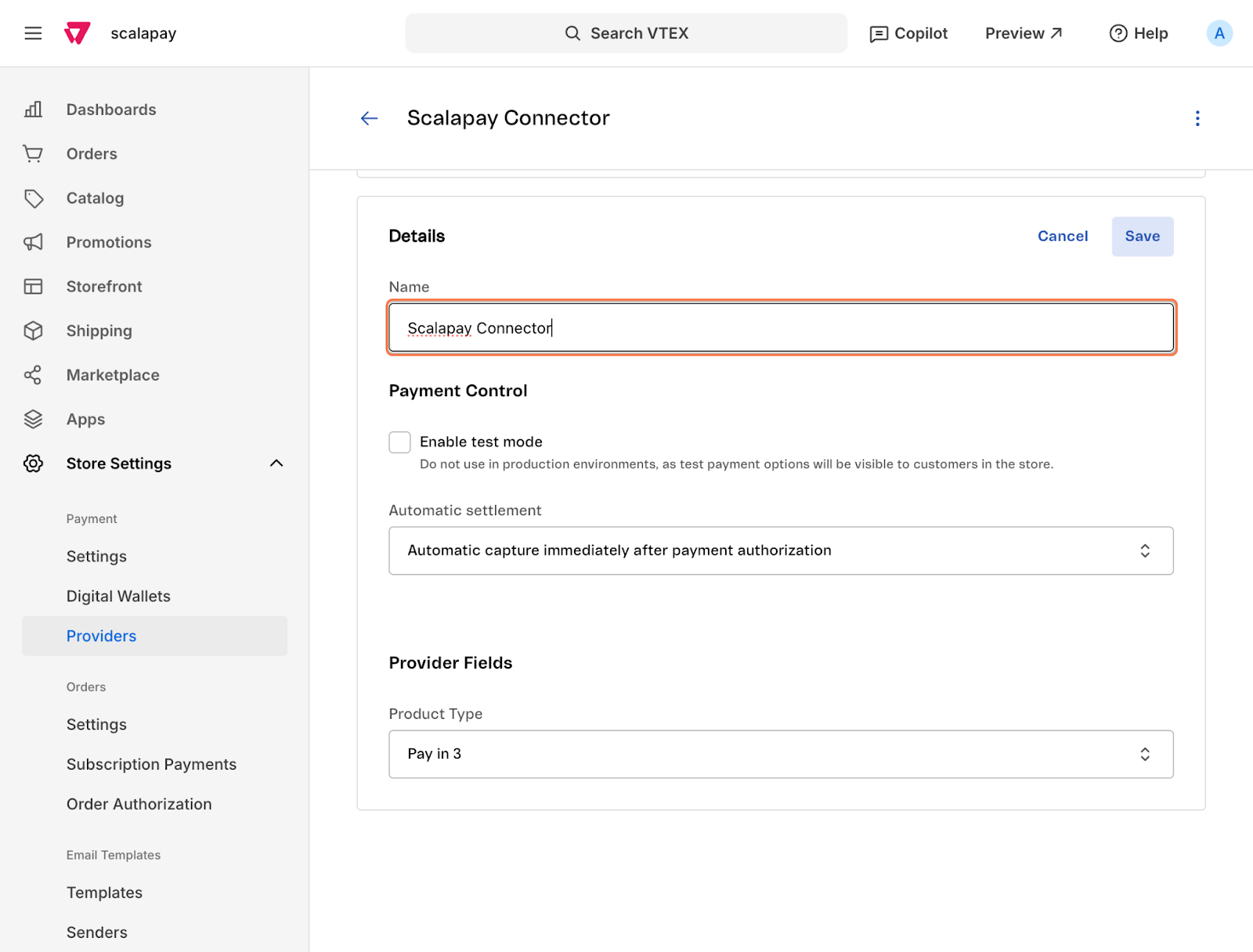Open the three-dot options menu
1253x952 pixels.
click(x=1197, y=118)
